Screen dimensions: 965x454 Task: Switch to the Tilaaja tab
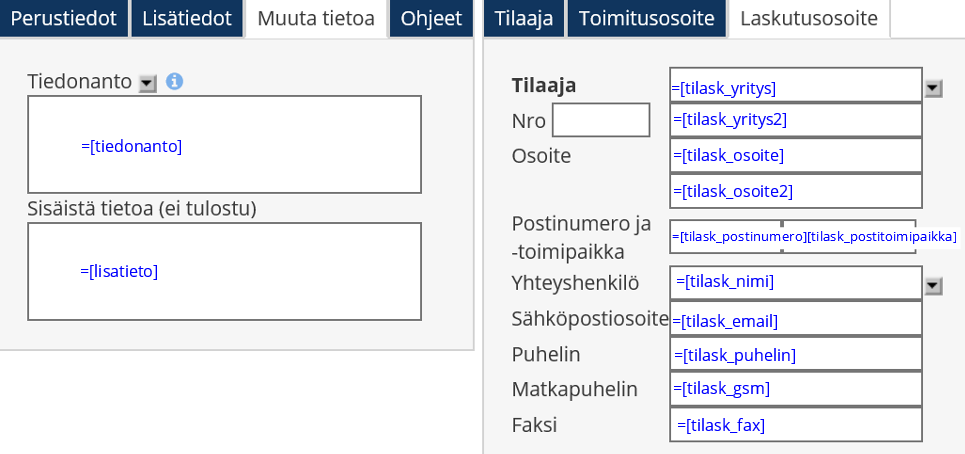coord(524,18)
